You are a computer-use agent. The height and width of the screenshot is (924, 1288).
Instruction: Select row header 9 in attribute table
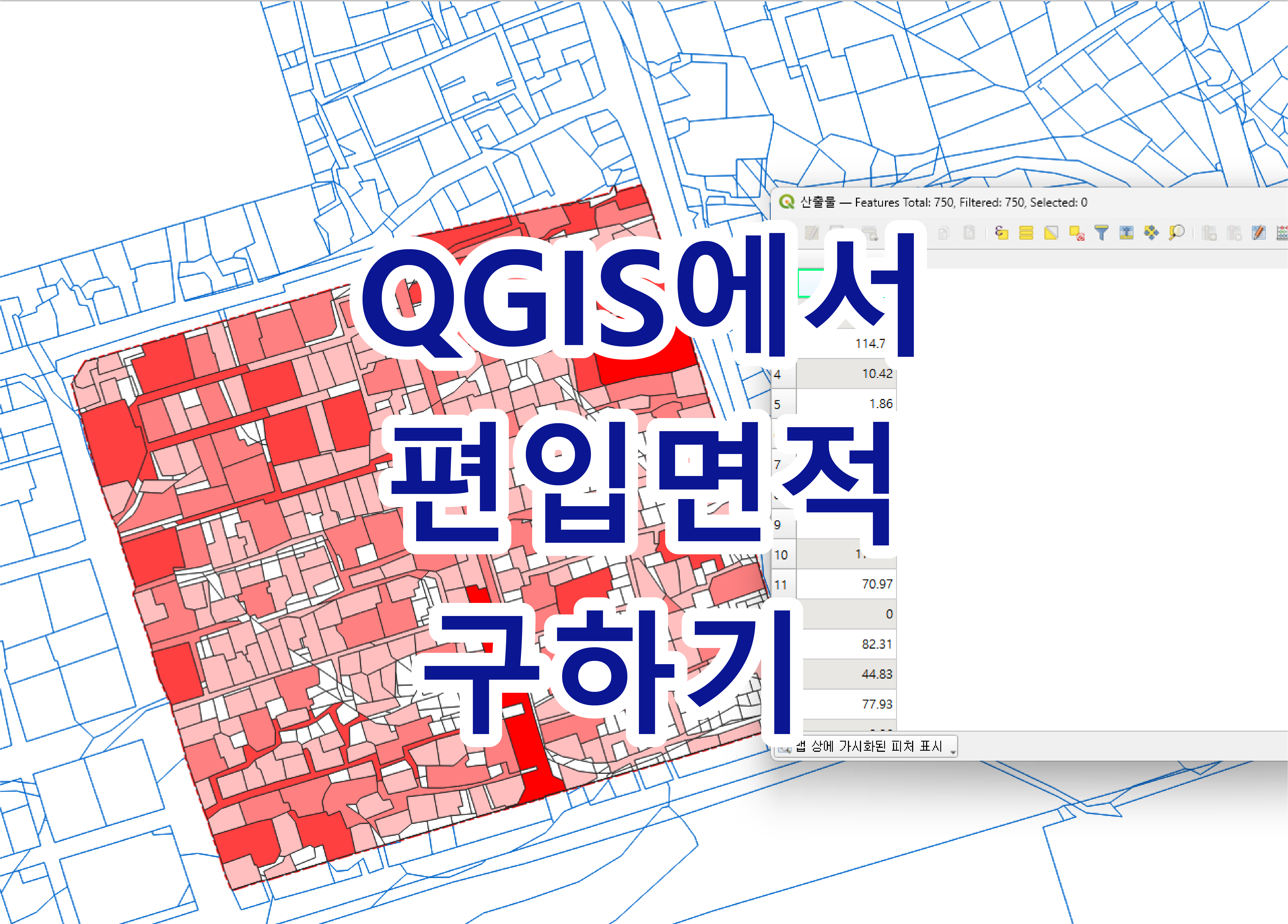click(784, 524)
